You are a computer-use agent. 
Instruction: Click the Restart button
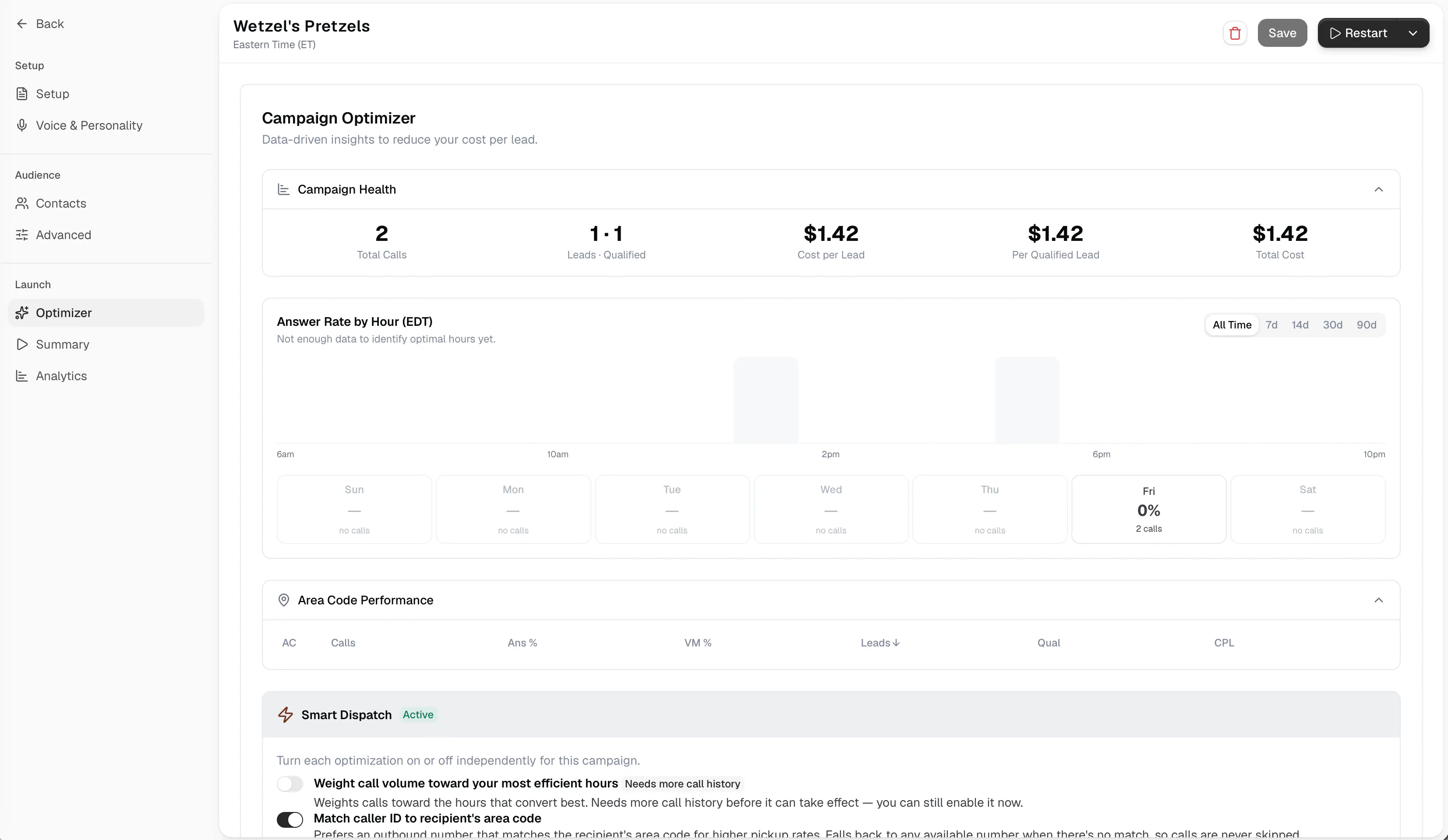pyautogui.click(x=1358, y=33)
